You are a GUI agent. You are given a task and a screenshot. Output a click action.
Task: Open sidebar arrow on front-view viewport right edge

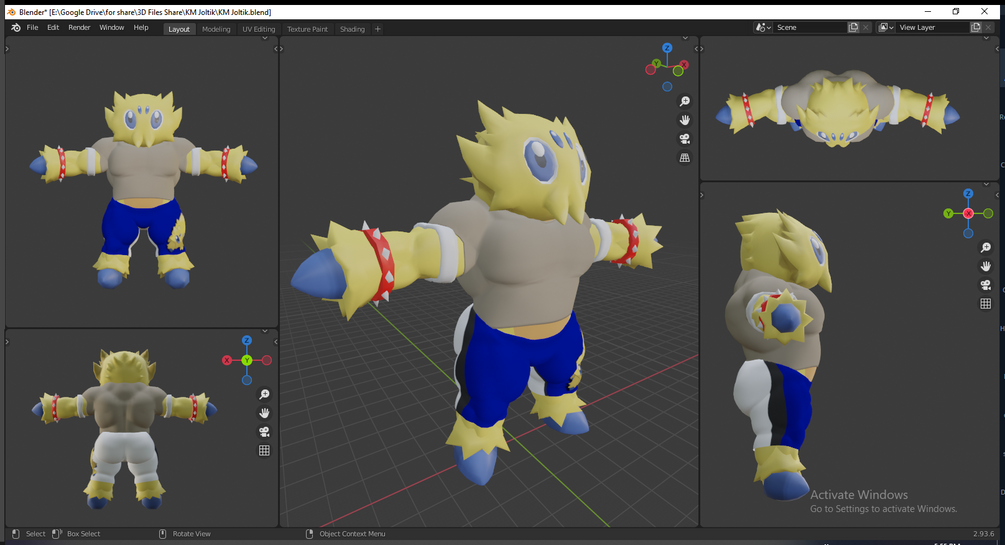tap(276, 49)
